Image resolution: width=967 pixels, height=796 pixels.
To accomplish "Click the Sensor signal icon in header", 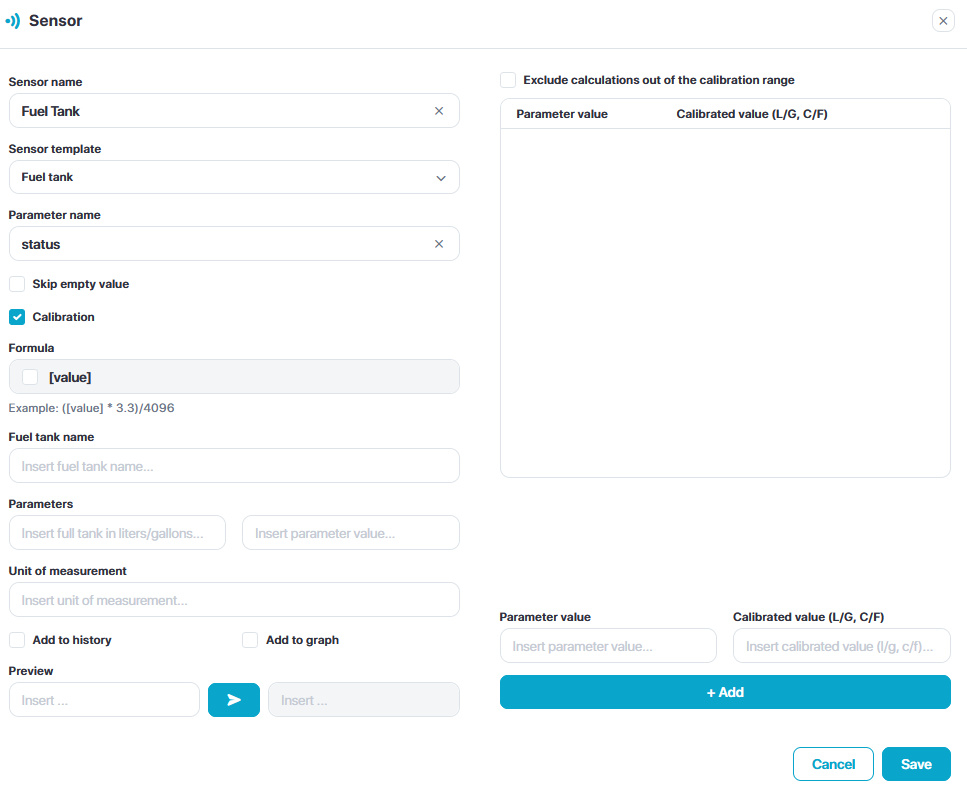I will pyautogui.click(x=13, y=20).
